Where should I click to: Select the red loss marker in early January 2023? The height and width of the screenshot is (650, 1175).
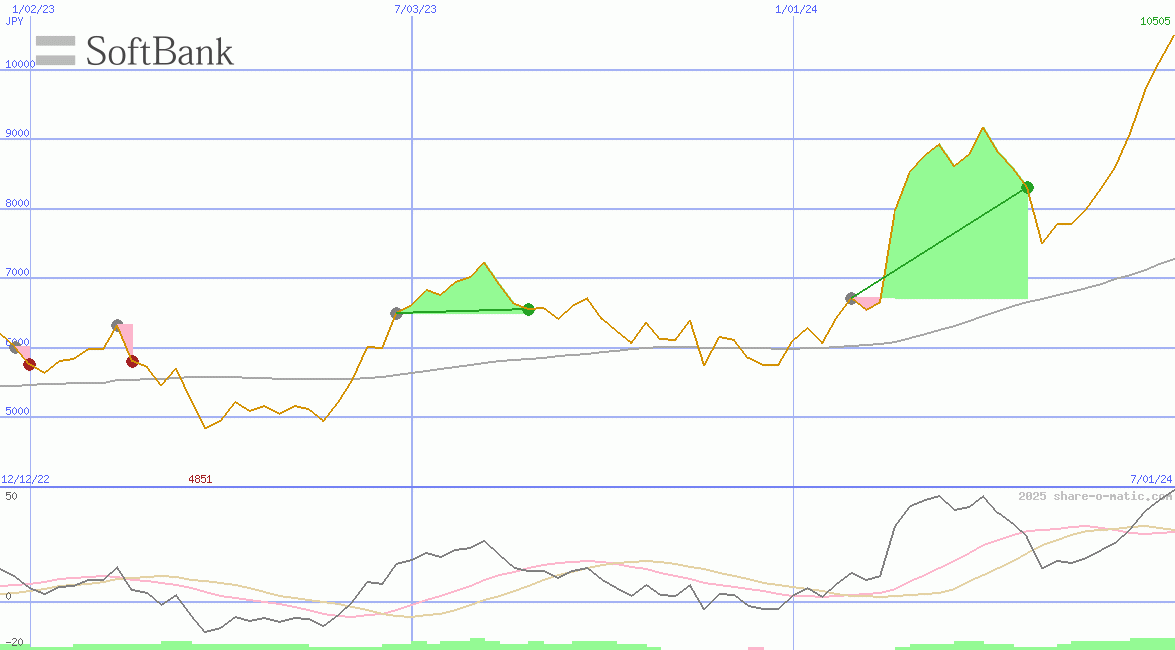[29, 364]
